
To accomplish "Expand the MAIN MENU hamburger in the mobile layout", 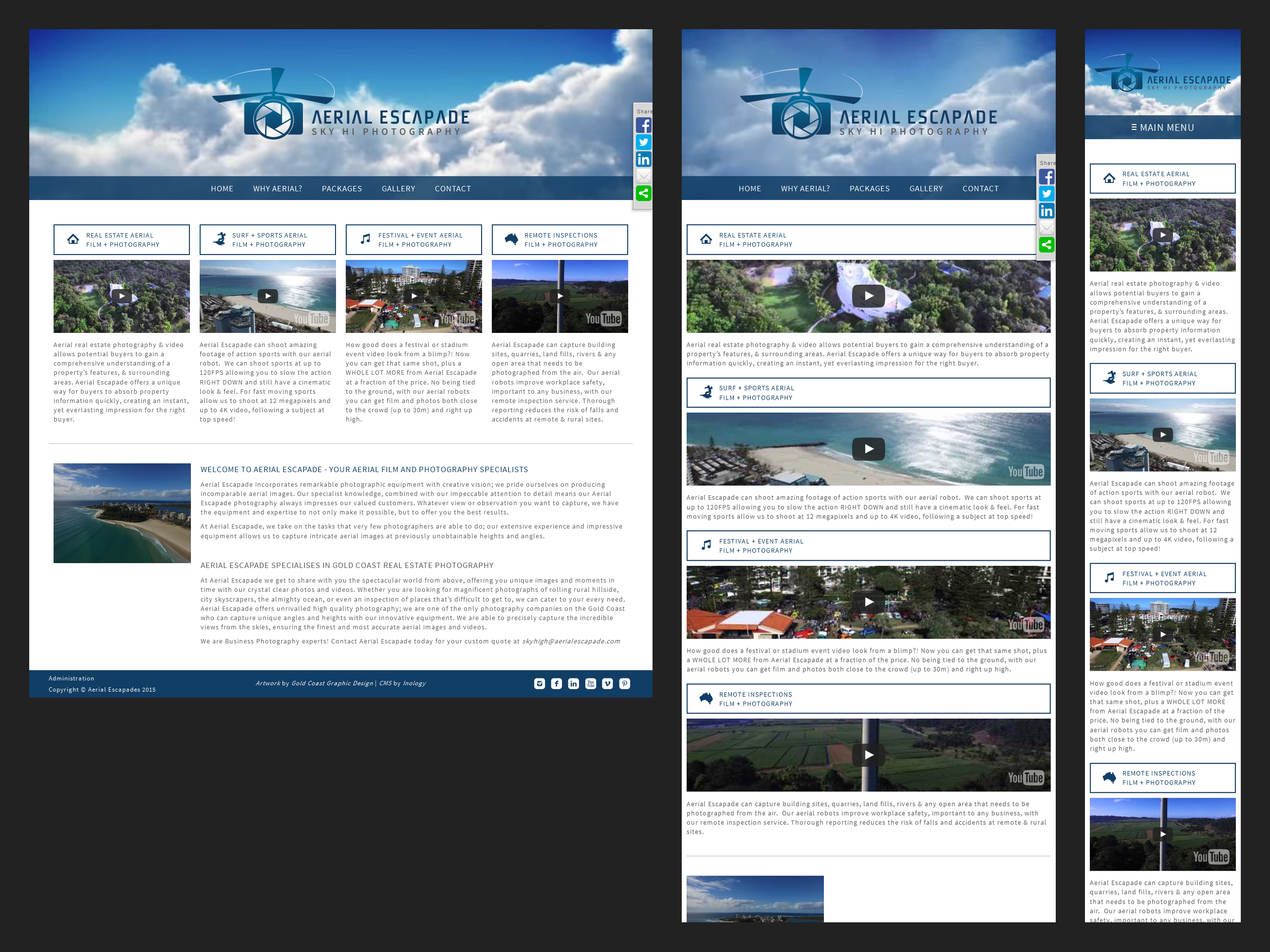I will (1162, 128).
